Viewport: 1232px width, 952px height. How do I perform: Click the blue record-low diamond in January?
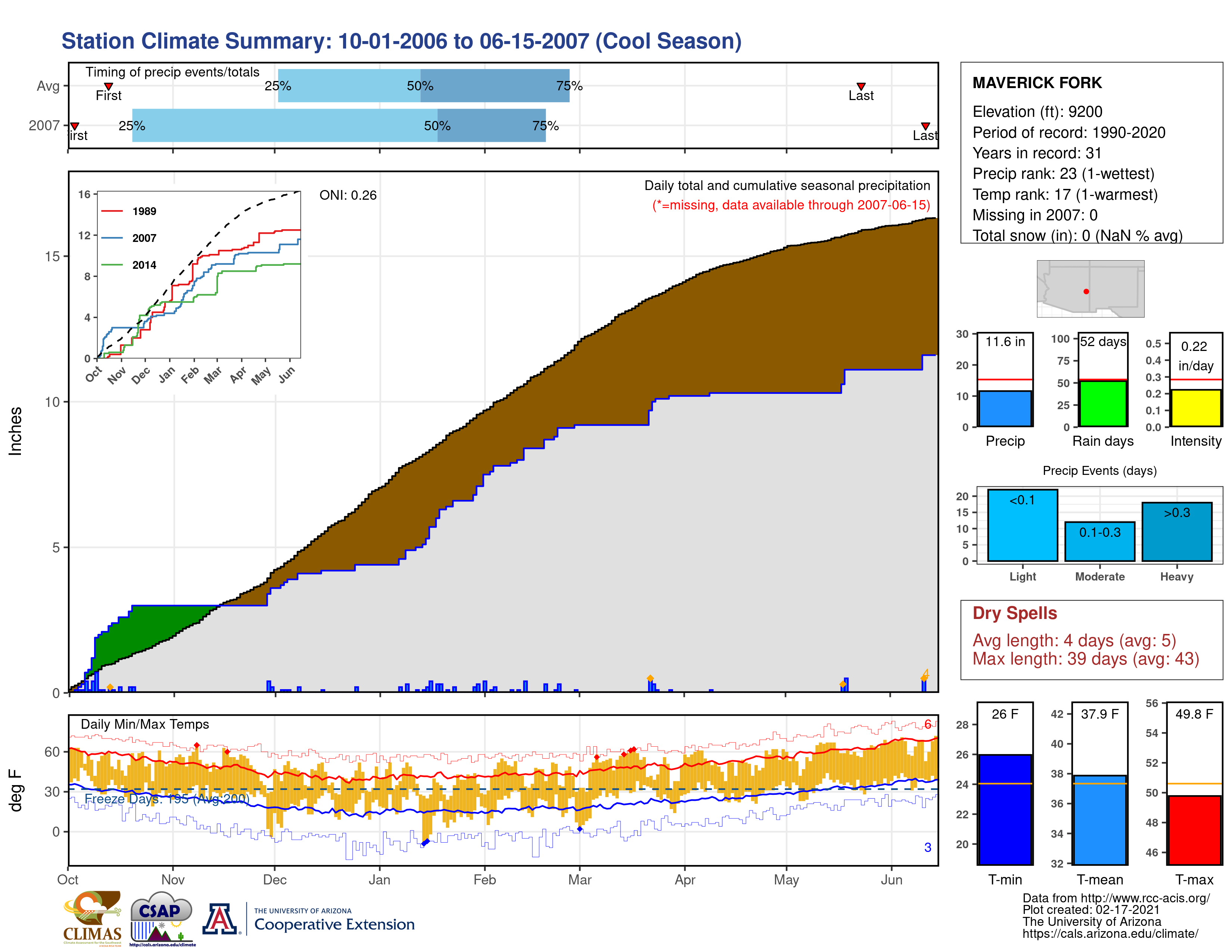(x=426, y=842)
